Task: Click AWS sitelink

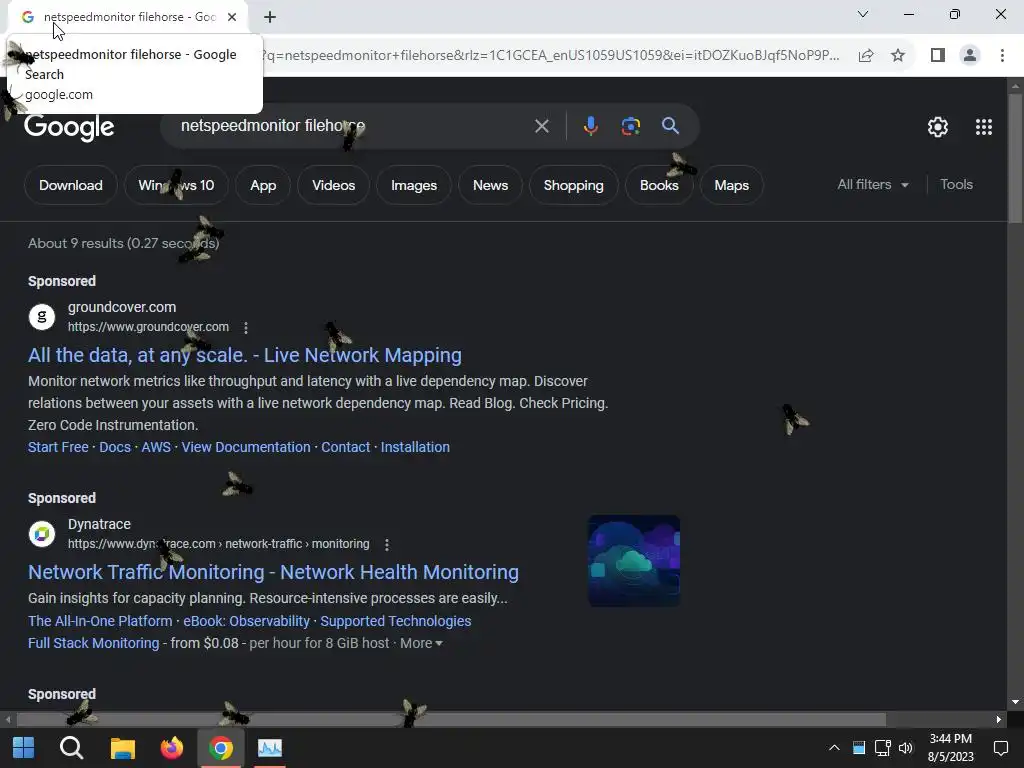Action: pos(156,447)
